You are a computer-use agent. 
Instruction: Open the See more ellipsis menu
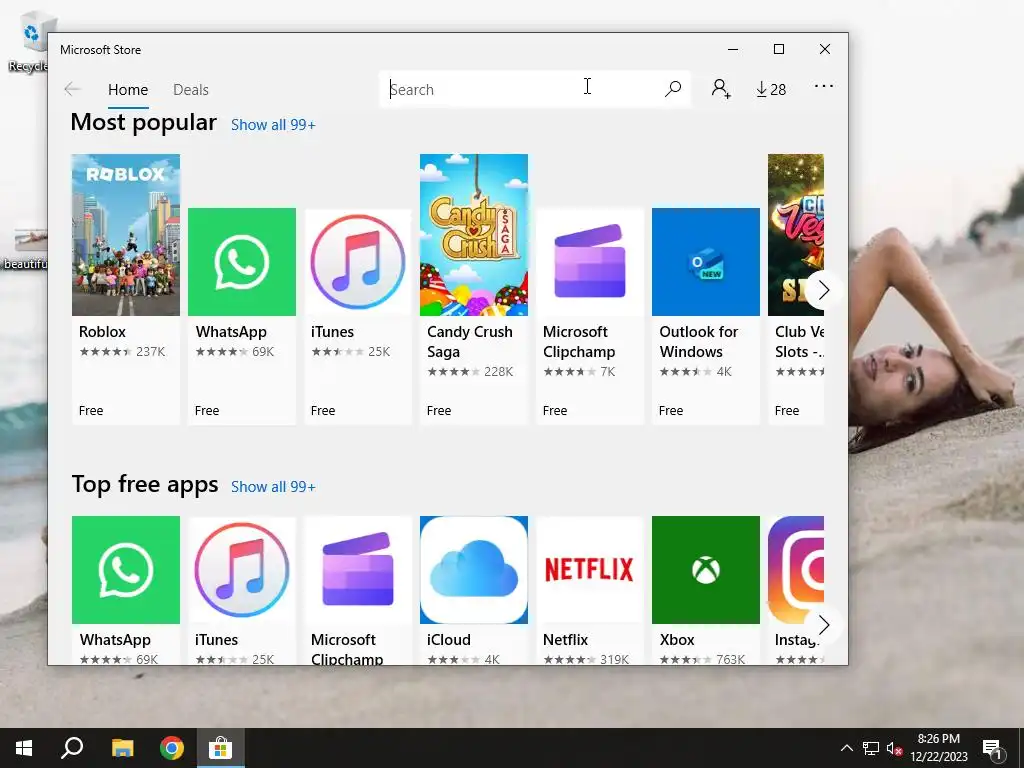click(824, 86)
